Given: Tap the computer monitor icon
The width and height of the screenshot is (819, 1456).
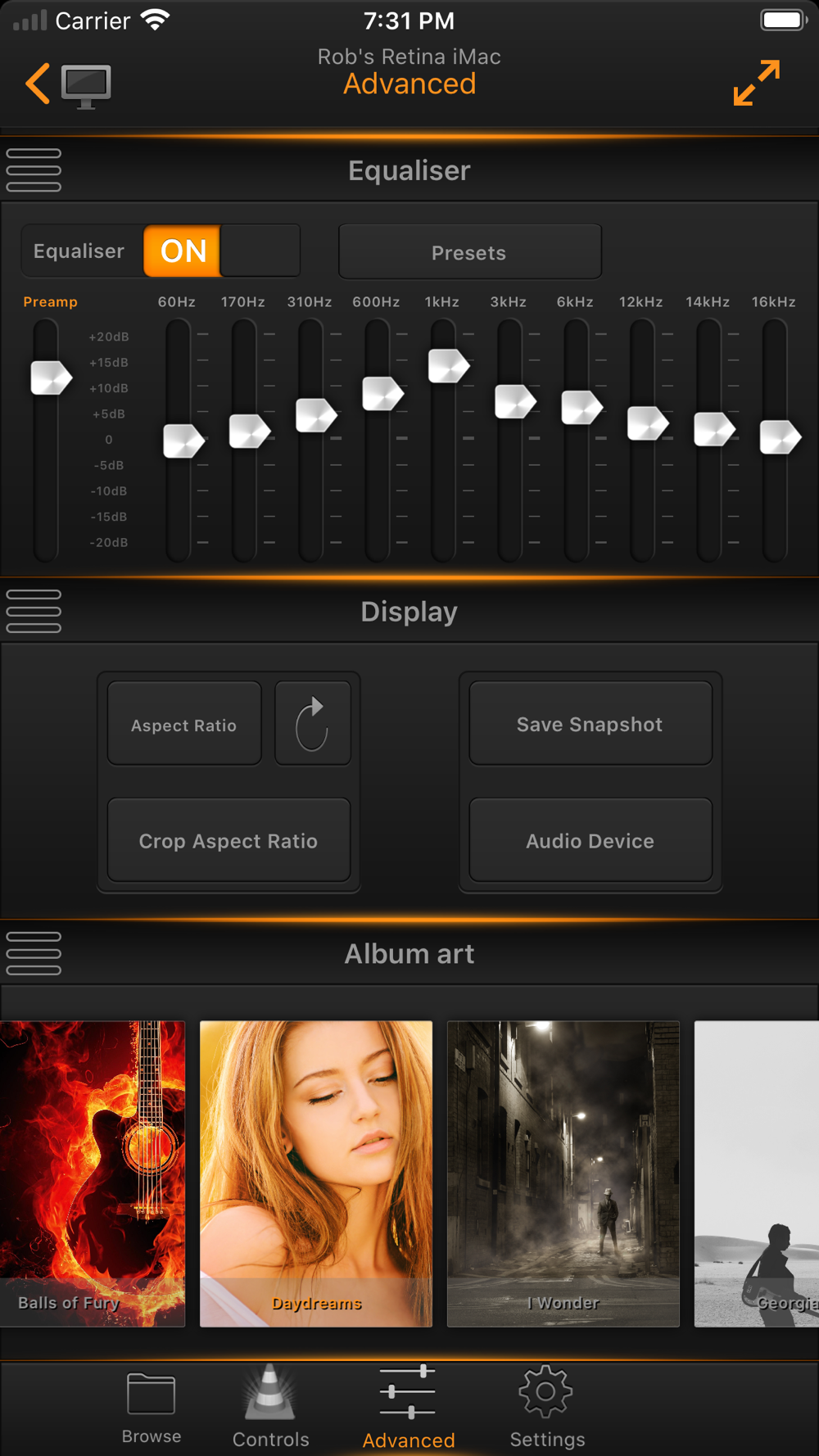Looking at the screenshot, I should 86,86.
